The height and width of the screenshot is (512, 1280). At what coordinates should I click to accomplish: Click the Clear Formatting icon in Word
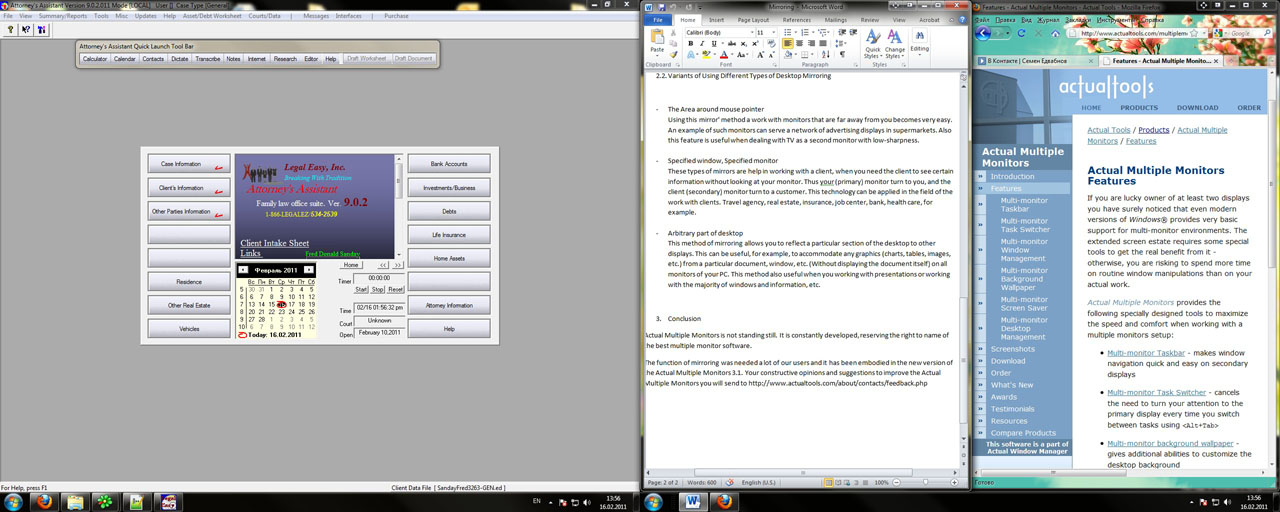click(x=771, y=43)
